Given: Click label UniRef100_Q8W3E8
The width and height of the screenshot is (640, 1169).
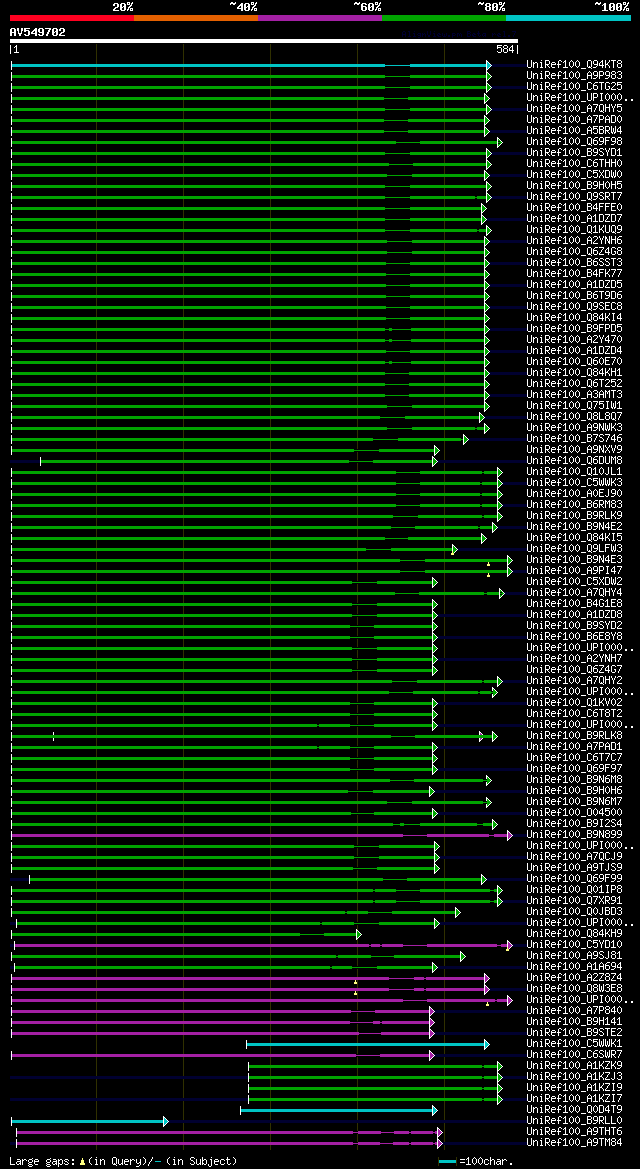Looking at the screenshot, I should 574,989.
